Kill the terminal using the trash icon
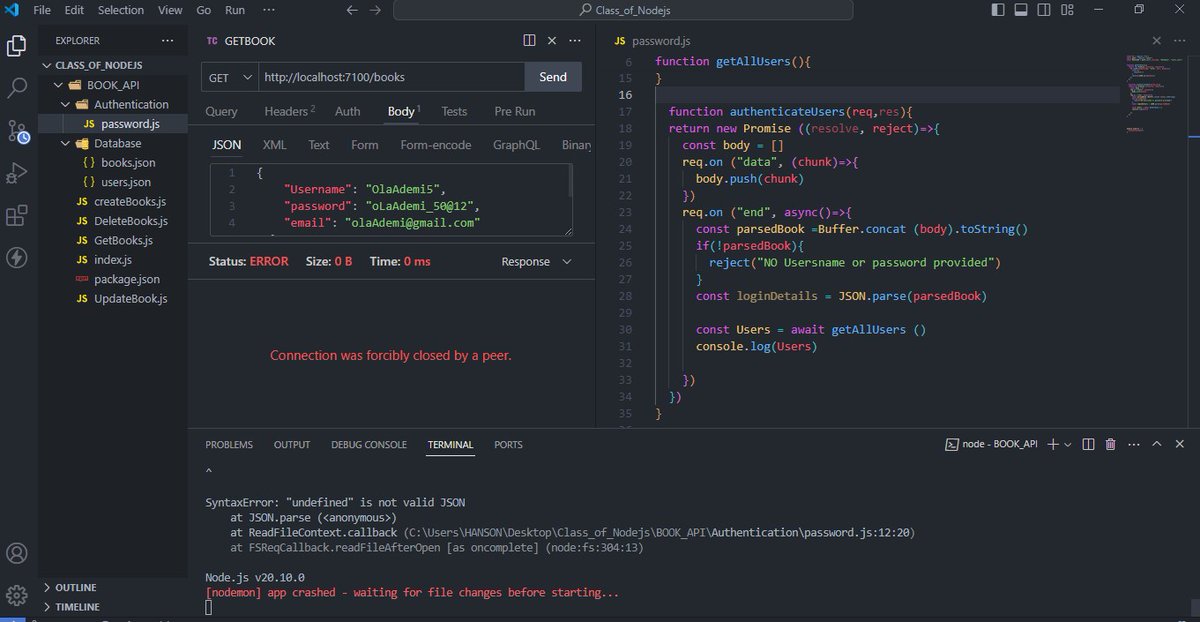The width and height of the screenshot is (1200, 622). pos(1110,444)
